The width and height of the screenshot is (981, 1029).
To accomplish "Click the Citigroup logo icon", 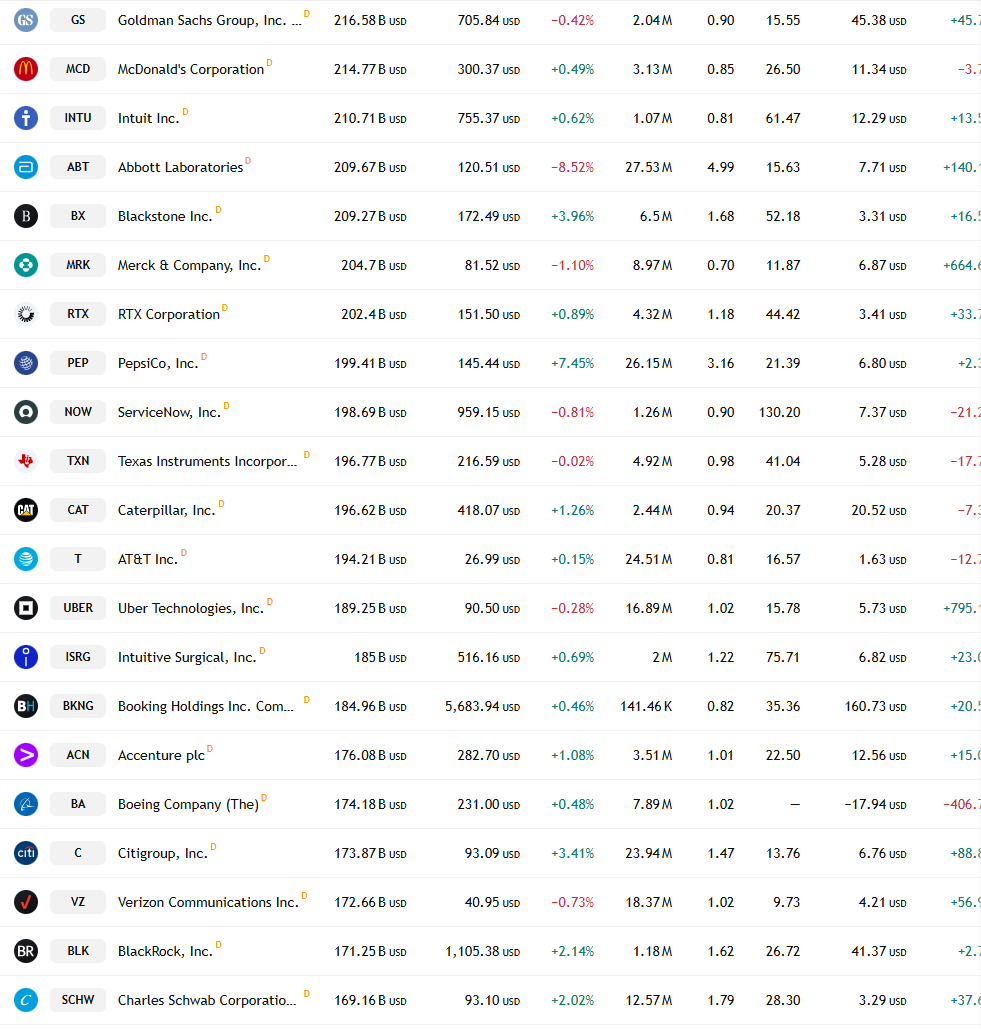I will (26, 853).
